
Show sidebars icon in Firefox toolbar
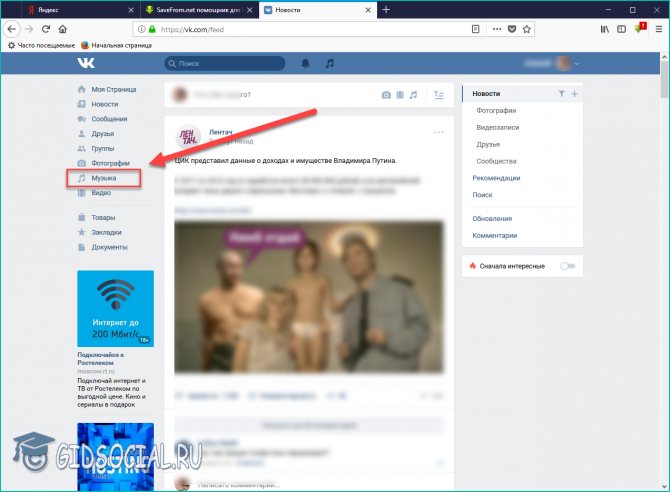coord(622,29)
